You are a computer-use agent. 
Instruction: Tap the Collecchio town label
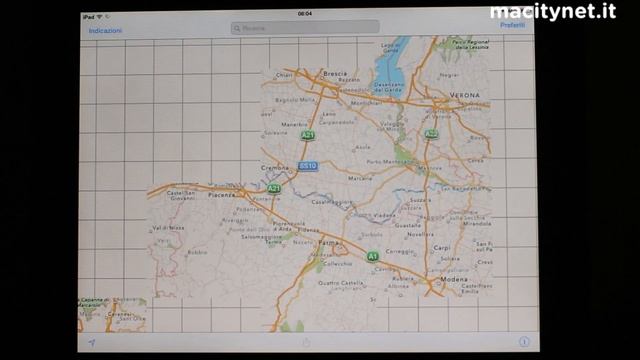338,264
